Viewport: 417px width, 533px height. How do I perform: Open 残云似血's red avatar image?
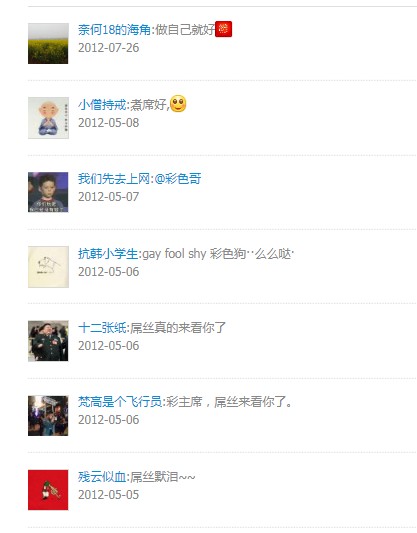coord(48,490)
